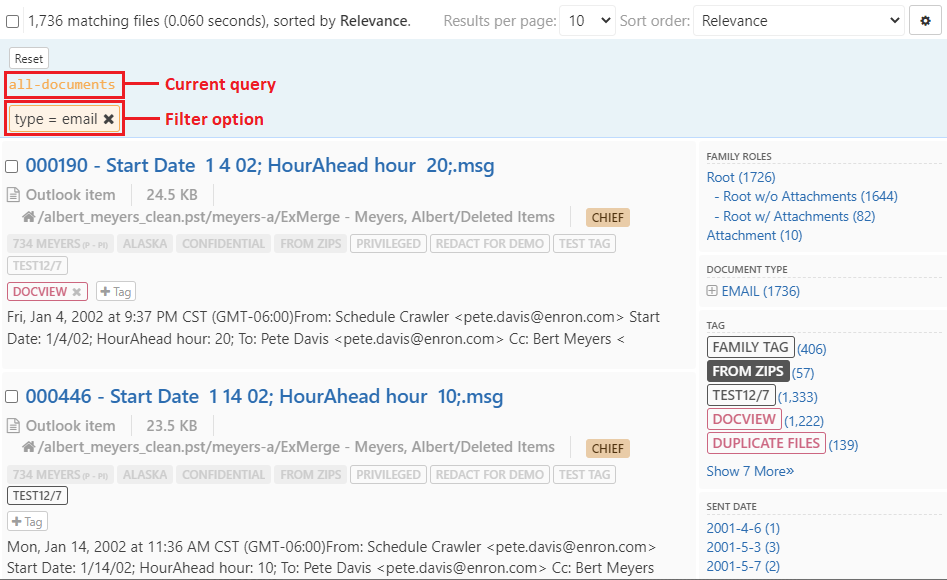Screen dimensions: 947x580
Task: Open result 000190 Start Date message
Action: [262, 165]
